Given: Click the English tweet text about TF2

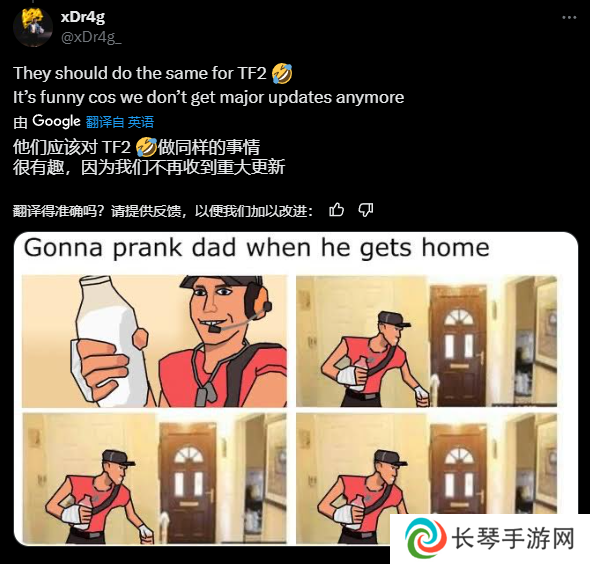Looking at the screenshot, I should tap(208, 85).
